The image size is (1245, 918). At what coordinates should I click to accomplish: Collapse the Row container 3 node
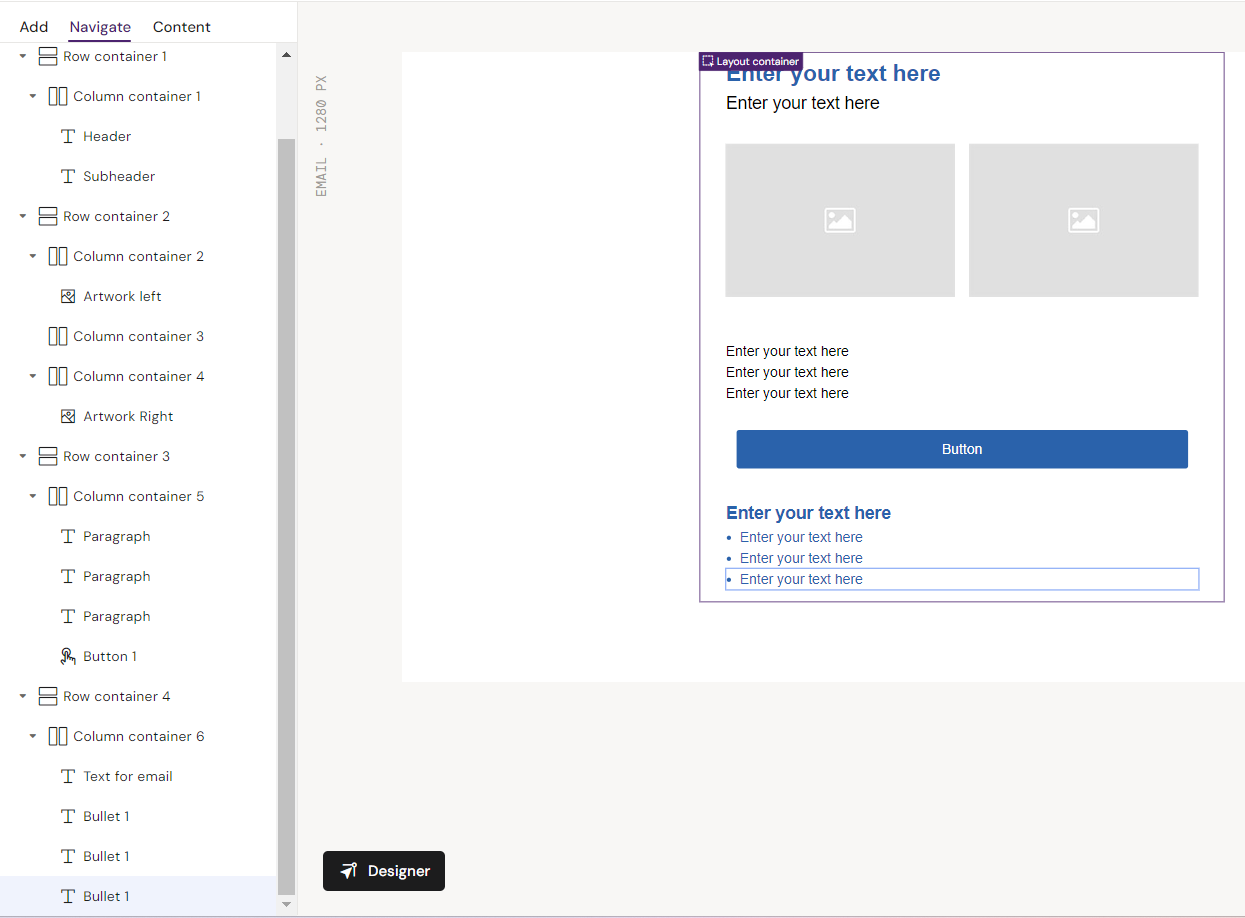(23, 457)
